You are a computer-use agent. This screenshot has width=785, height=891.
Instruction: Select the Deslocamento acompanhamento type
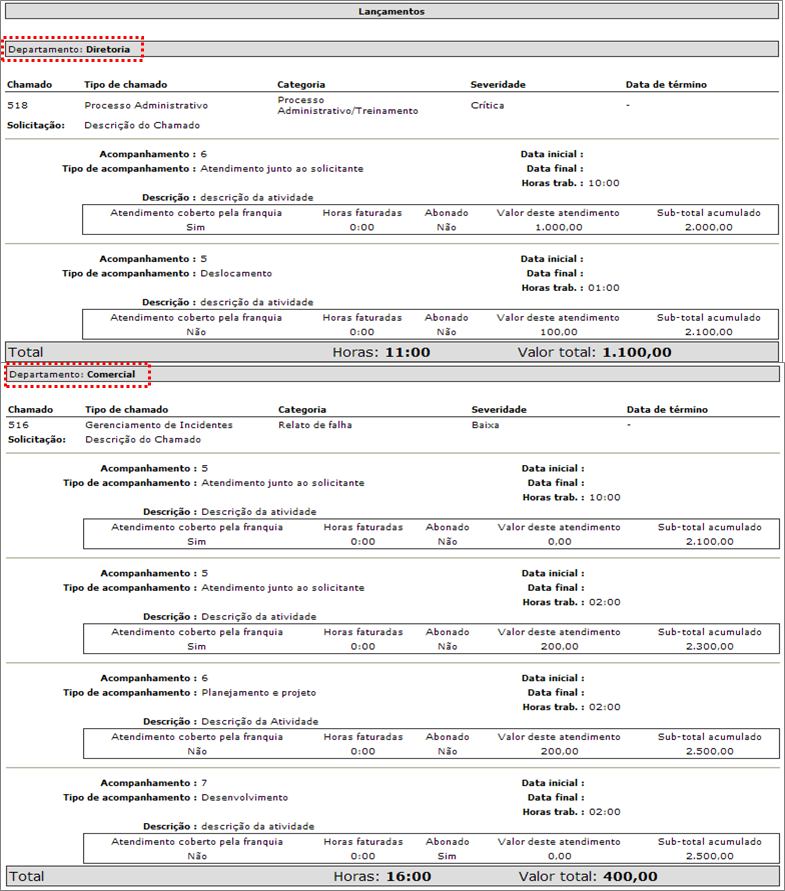click(236, 273)
